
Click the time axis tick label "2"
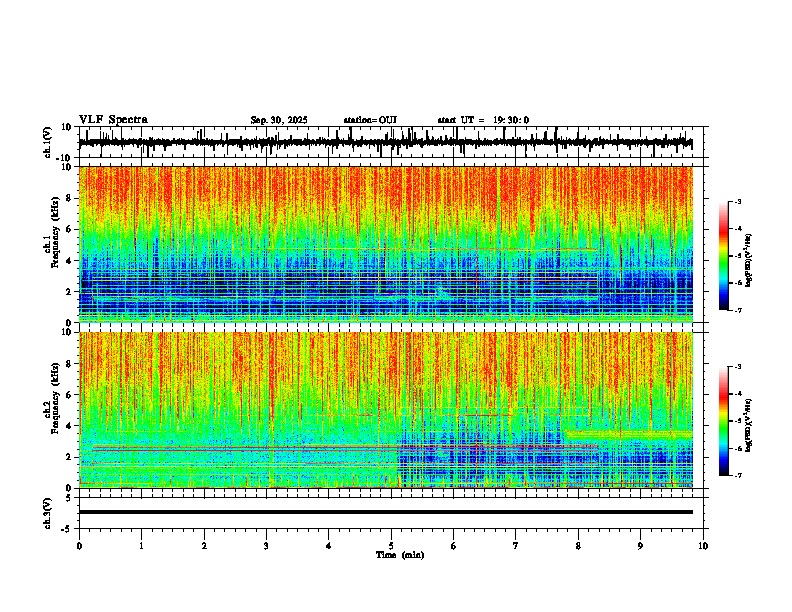point(204,546)
